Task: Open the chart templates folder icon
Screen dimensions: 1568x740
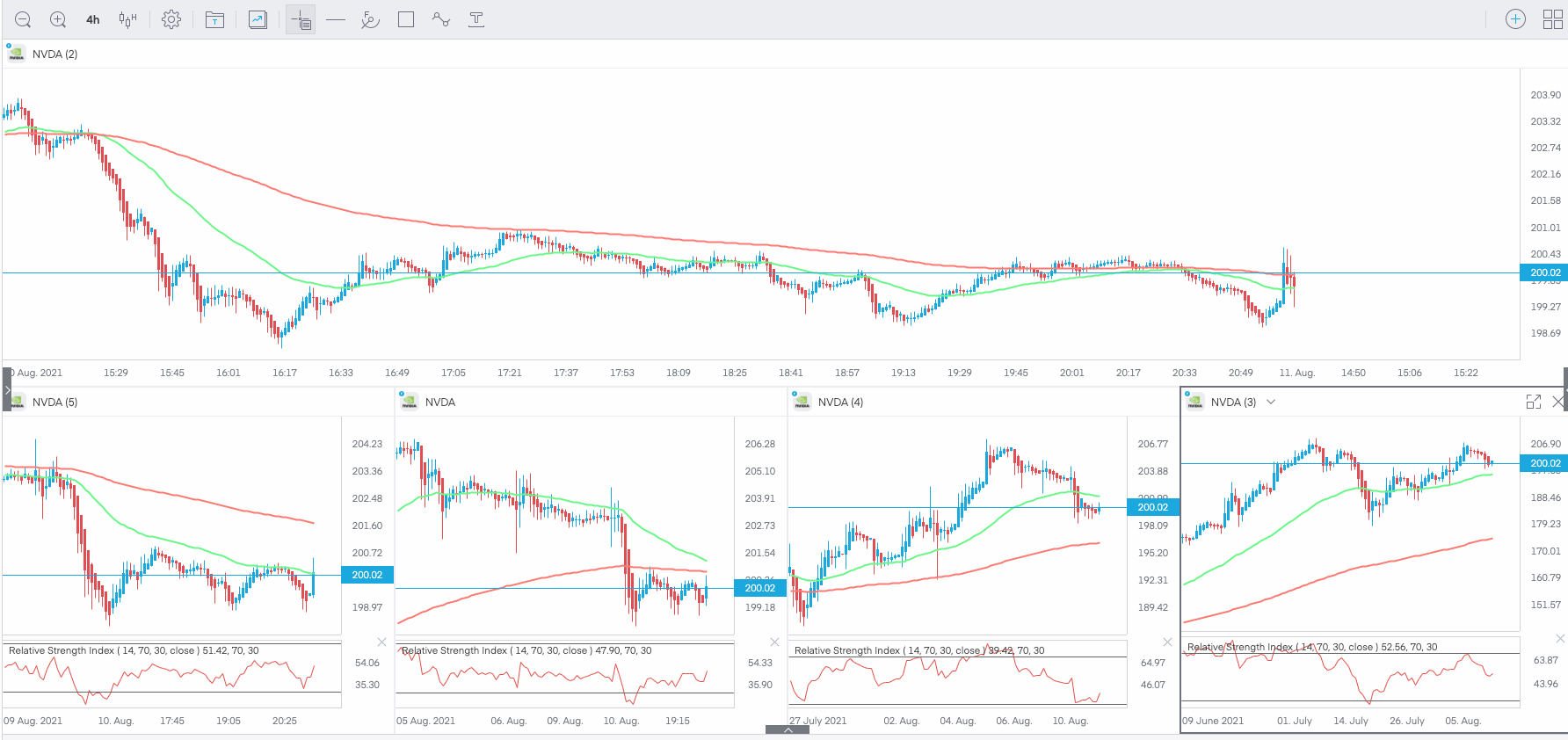Action: [214, 19]
